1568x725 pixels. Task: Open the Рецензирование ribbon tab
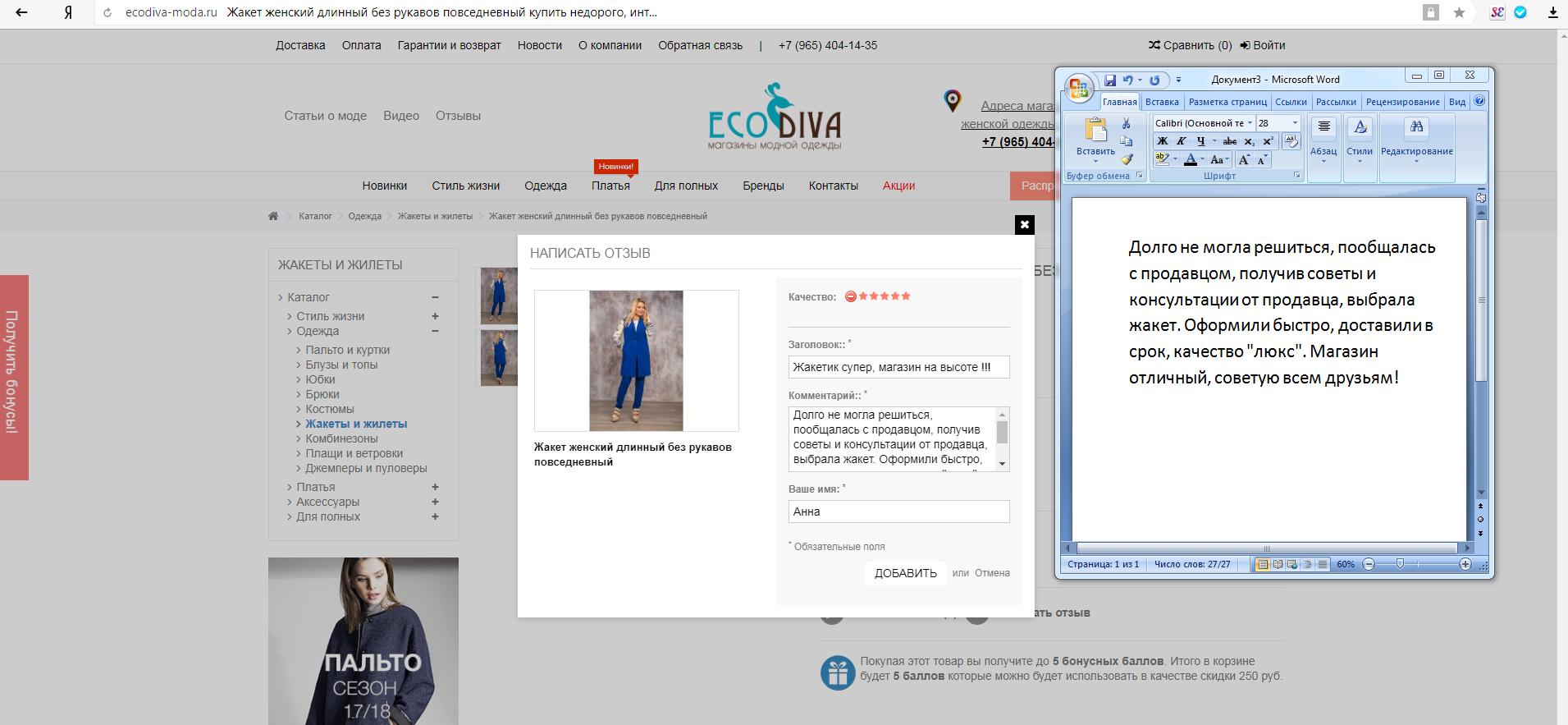tap(1402, 102)
